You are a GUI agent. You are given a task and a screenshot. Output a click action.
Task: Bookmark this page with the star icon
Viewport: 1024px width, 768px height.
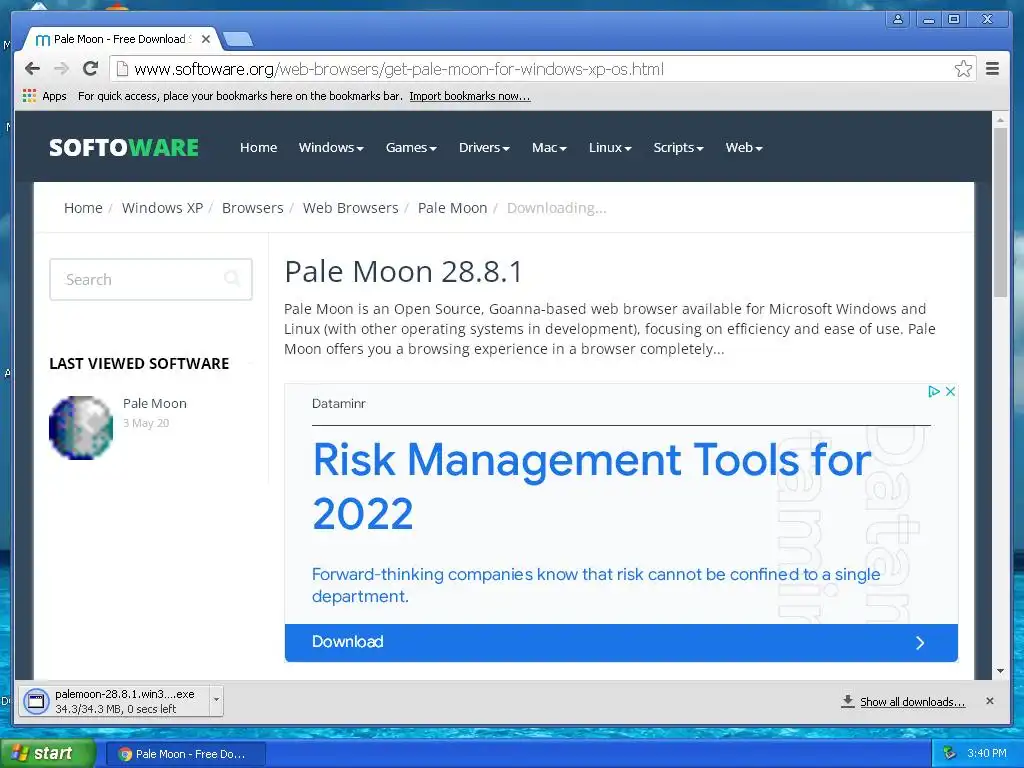pos(963,69)
